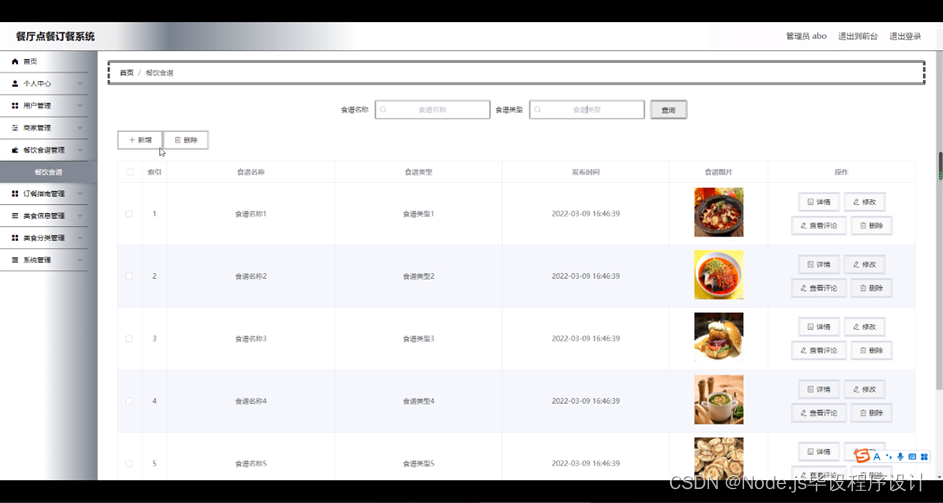Screen dimensions: 943x503
Task: Click 首页 in the breadcrumb
Action: [126, 73]
